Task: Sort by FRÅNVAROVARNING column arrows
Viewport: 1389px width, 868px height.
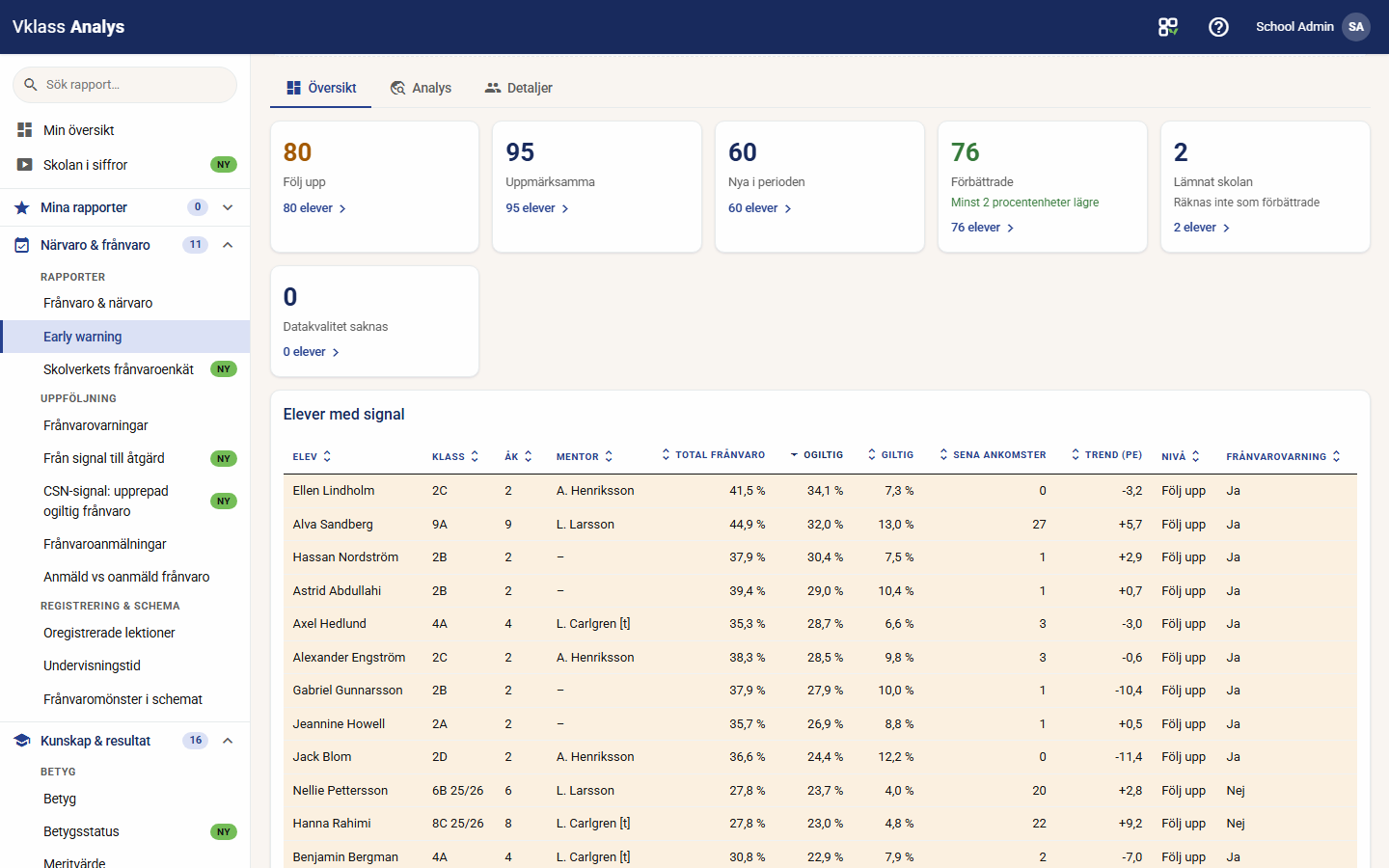Action: pos(1336,456)
